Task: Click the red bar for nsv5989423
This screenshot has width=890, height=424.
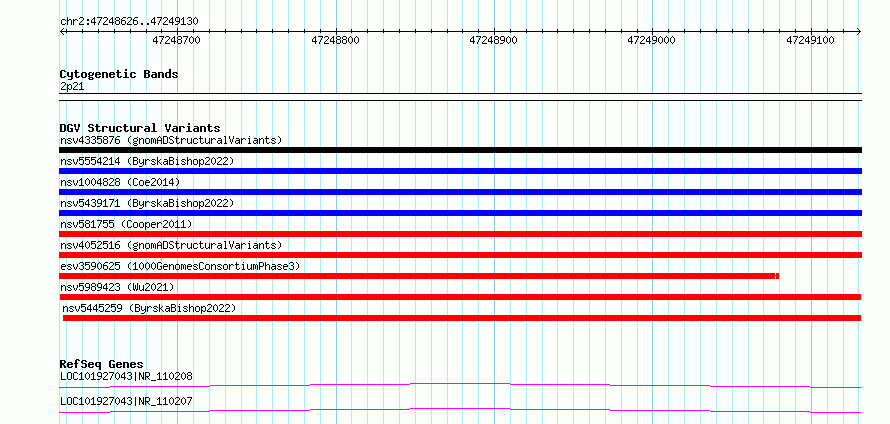Action: tap(460, 297)
